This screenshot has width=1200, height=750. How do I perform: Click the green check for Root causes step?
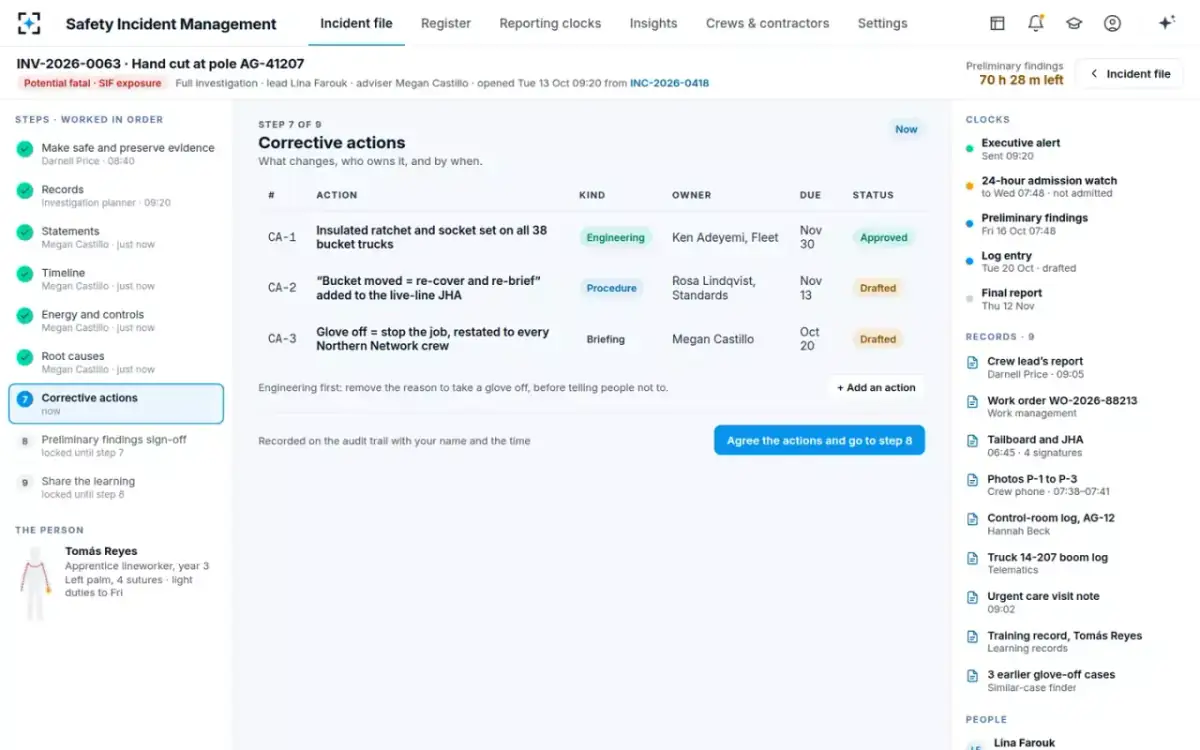coord(25,357)
